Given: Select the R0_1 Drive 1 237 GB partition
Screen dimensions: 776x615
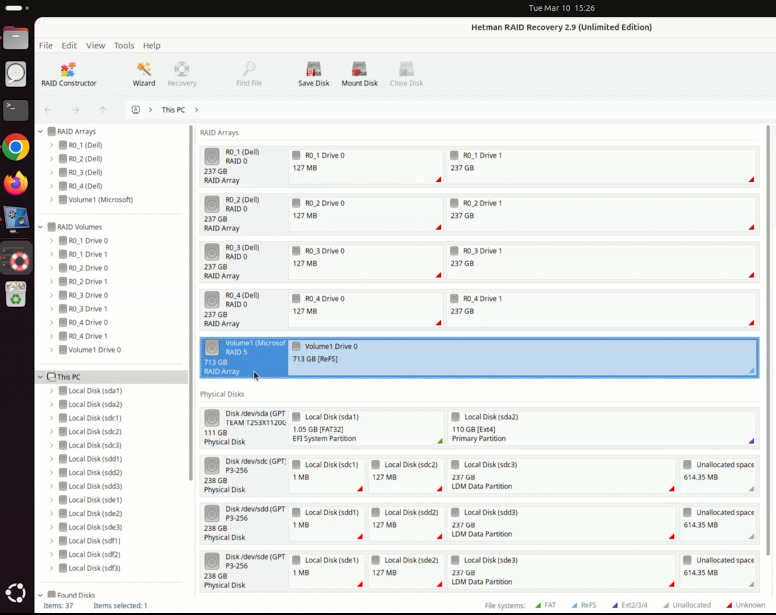Looking at the screenshot, I should [601, 167].
